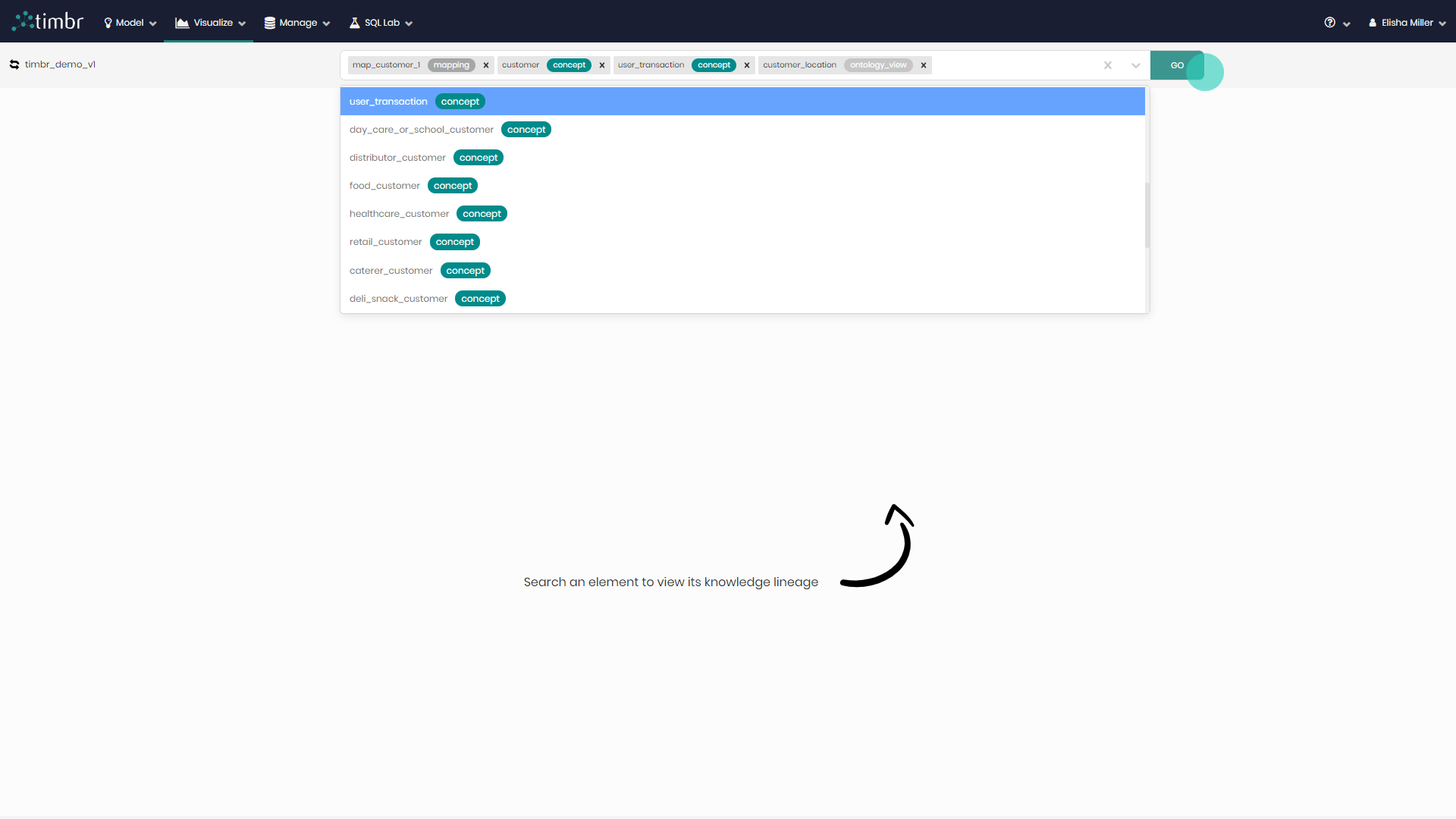Viewport: 1456px width, 819px height.
Task: Click the timbr logo
Action: [x=47, y=20]
